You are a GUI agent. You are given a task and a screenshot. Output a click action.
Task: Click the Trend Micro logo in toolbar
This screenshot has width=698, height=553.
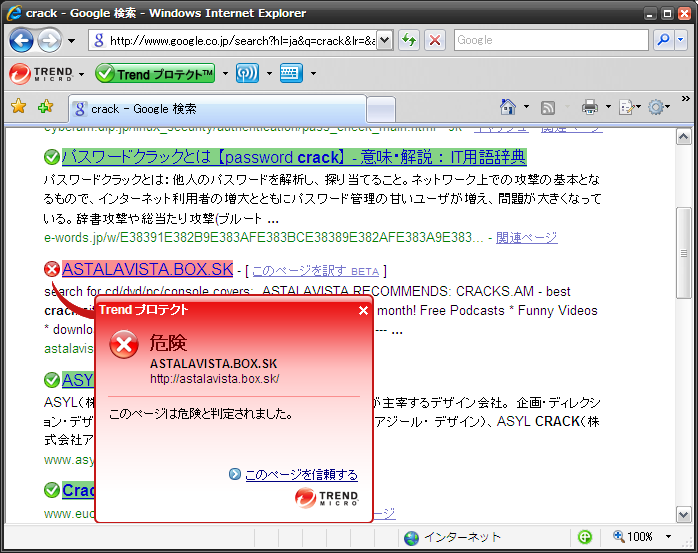(x=41, y=73)
